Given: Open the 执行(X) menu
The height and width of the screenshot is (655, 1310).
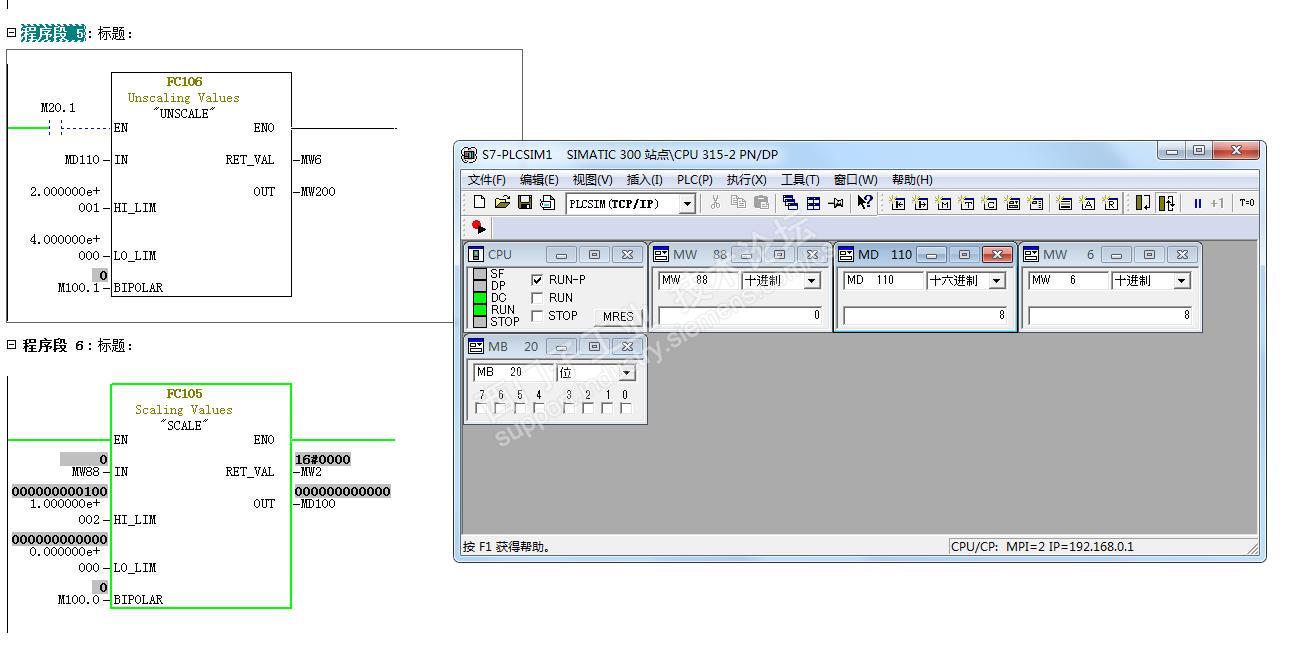Looking at the screenshot, I should pyautogui.click(x=746, y=180).
